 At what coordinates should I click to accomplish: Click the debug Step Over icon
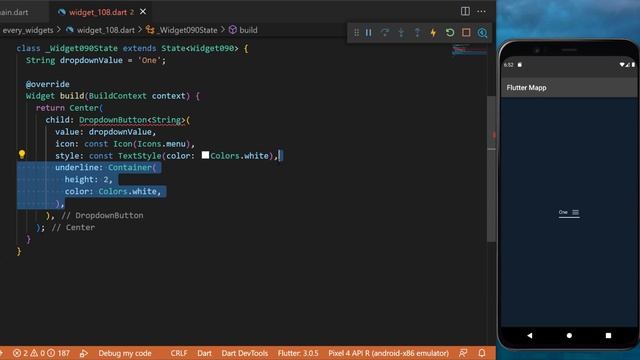point(384,33)
